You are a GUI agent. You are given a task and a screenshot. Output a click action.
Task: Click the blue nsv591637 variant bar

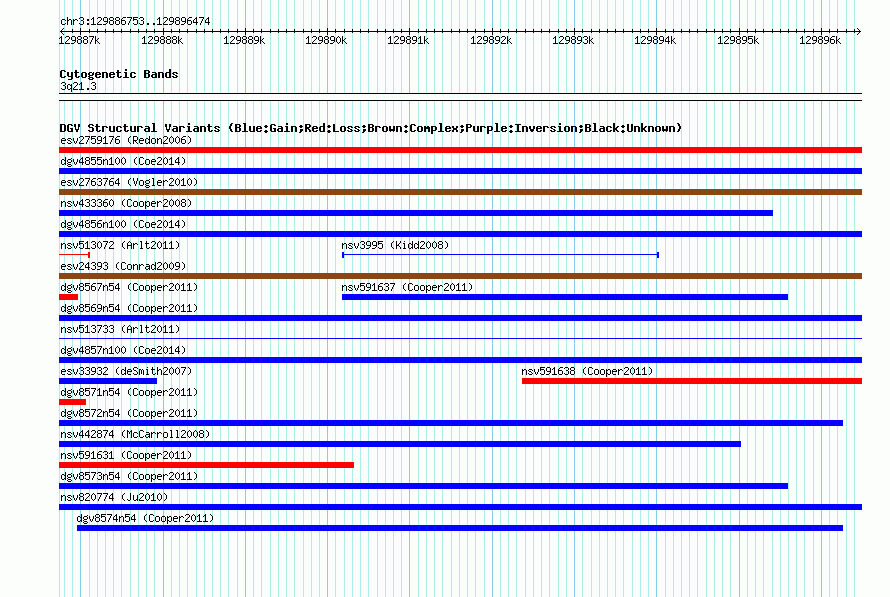565,297
